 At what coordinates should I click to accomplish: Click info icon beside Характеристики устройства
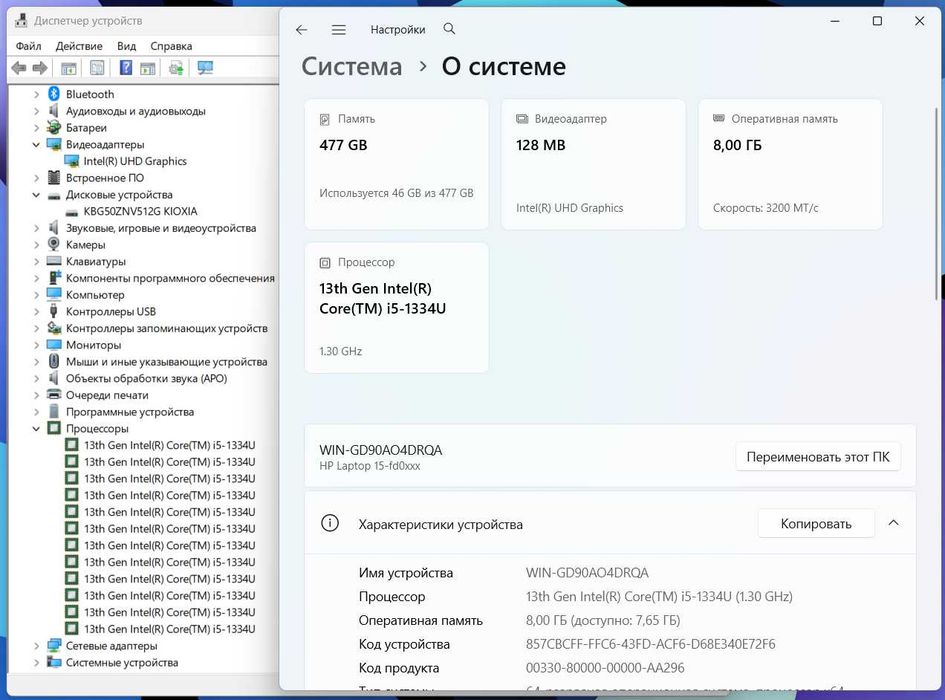(330, 523)
